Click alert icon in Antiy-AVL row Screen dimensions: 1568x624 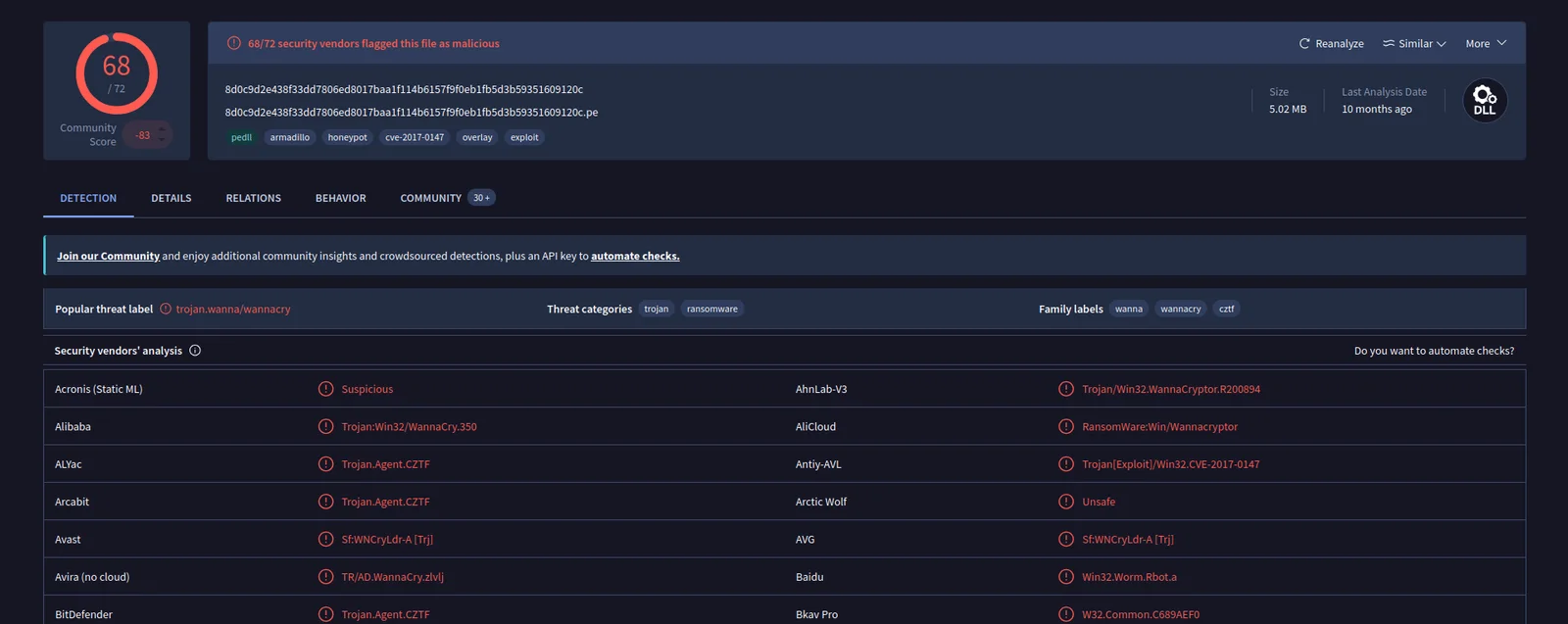tap(1066, 464)
